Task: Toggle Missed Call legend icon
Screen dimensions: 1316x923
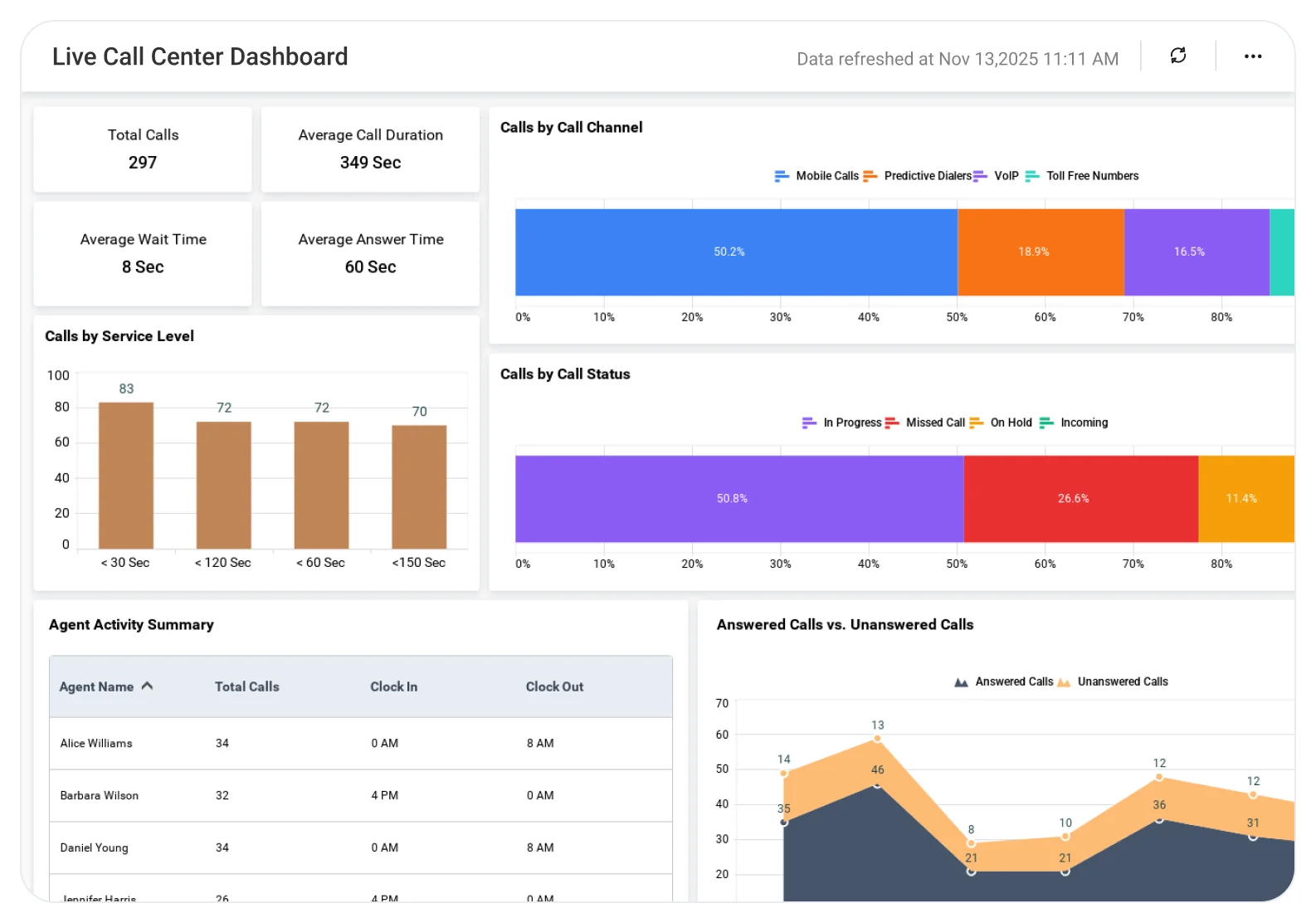Action: click(x=892, y=422)
